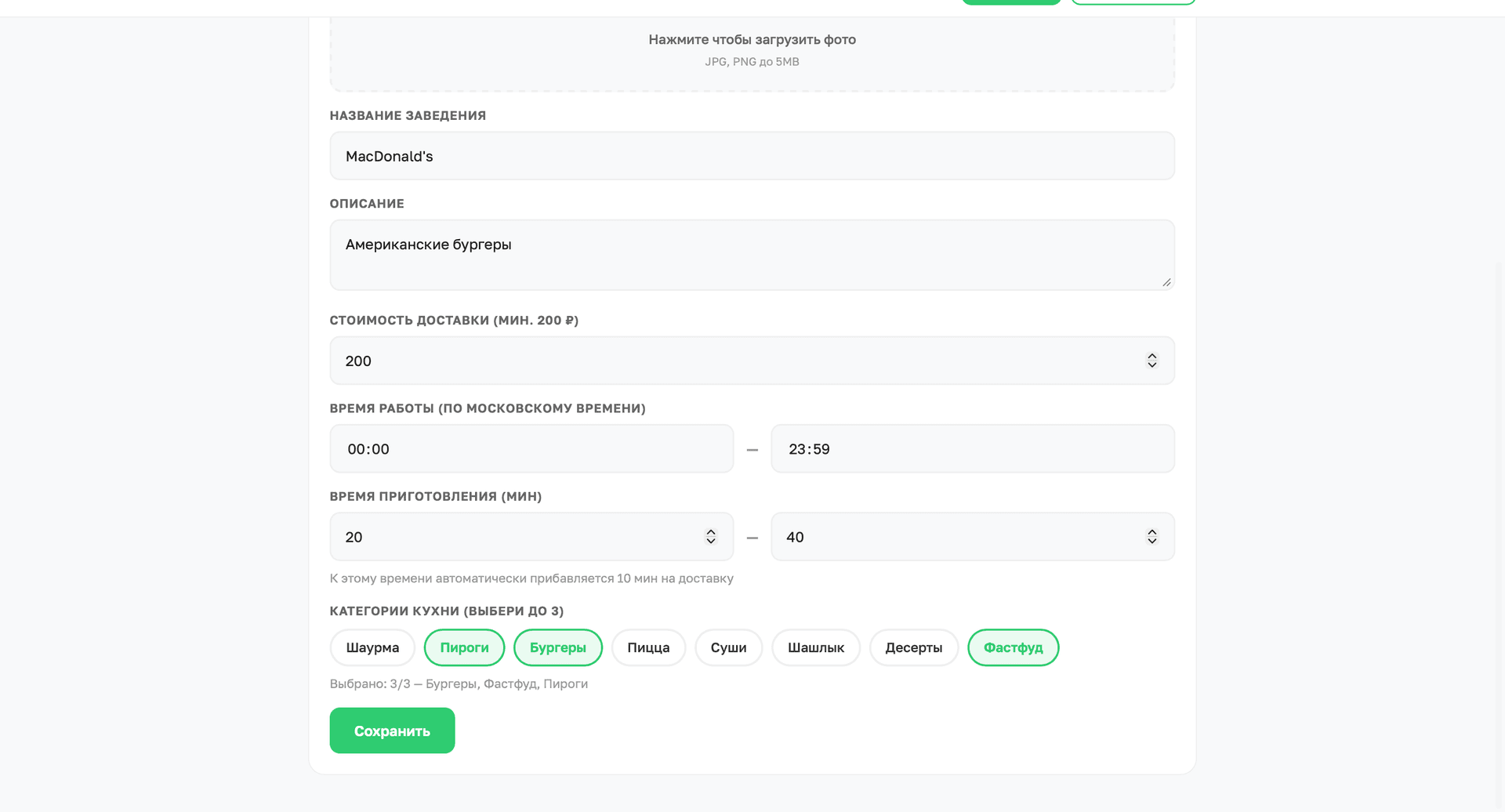1505x812 pixels.
Task: Click the 'JPG, PNG до 5MB' hint text
Action: click(x=752, y=62)
